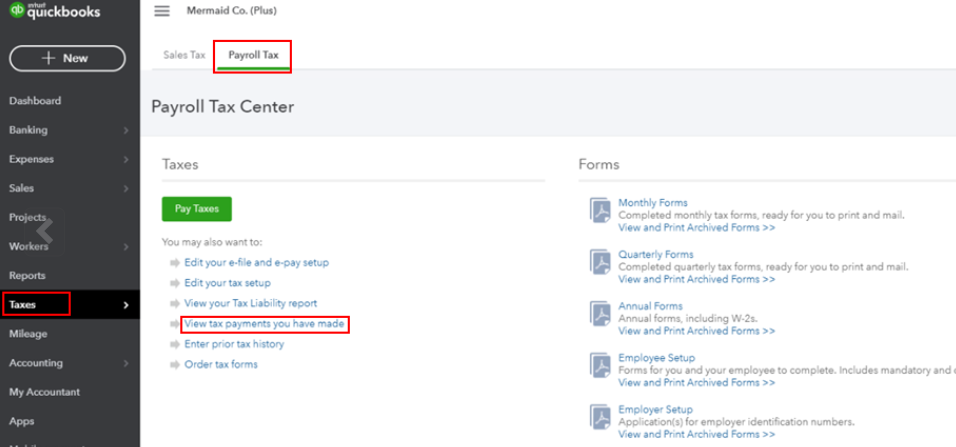This screenshot has width=956, height=447.
Task: Expand the Workers submenu chevron
Action: (x=126, y=247)
